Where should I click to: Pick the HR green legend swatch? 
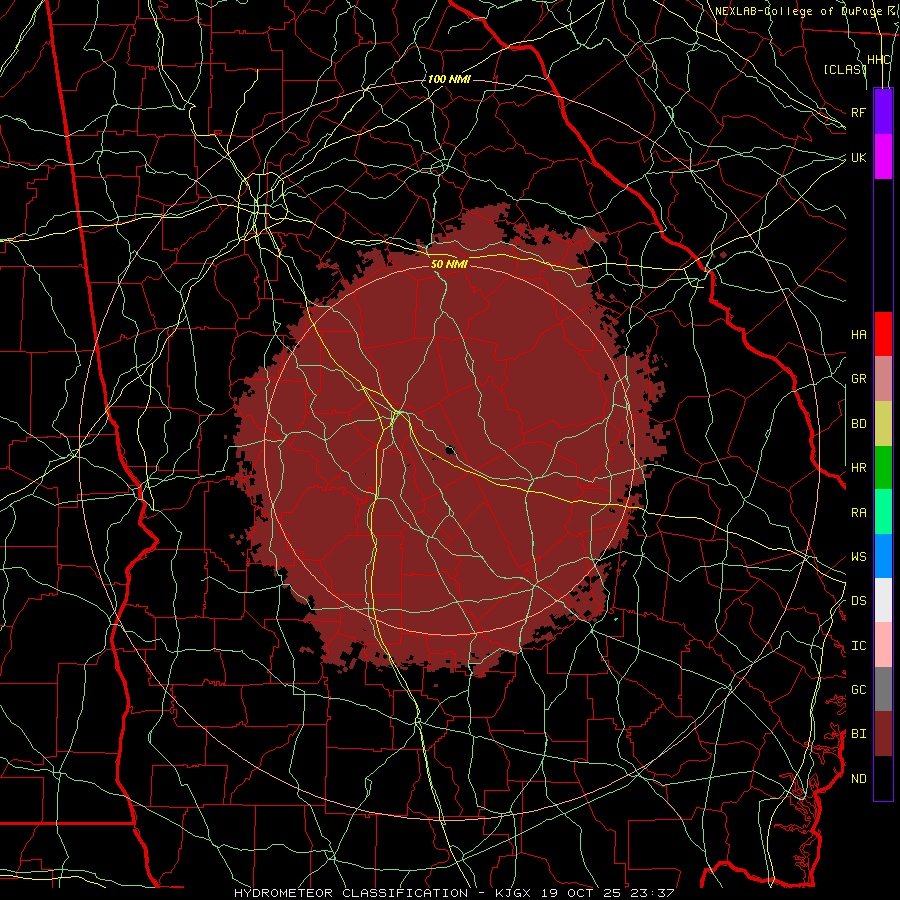click(883, 468)
